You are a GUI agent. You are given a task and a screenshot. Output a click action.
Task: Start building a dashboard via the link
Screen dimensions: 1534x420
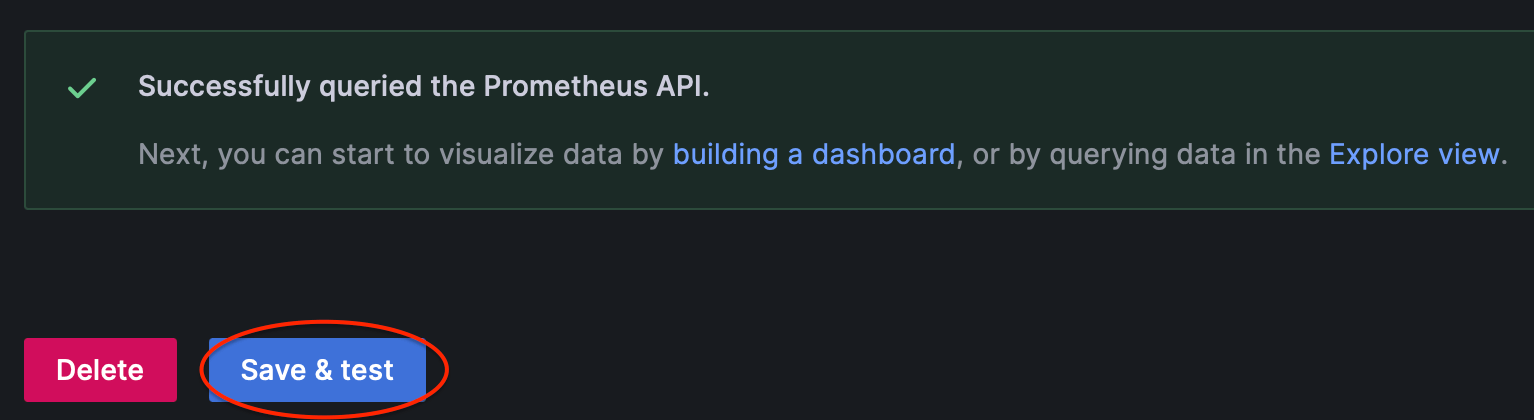(813, 154)
